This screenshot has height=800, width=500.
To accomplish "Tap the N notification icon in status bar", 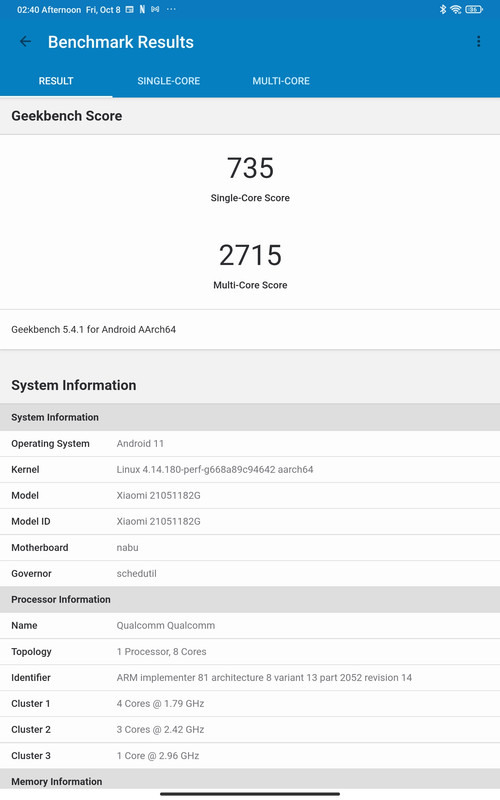I will [x=142, y=9].
